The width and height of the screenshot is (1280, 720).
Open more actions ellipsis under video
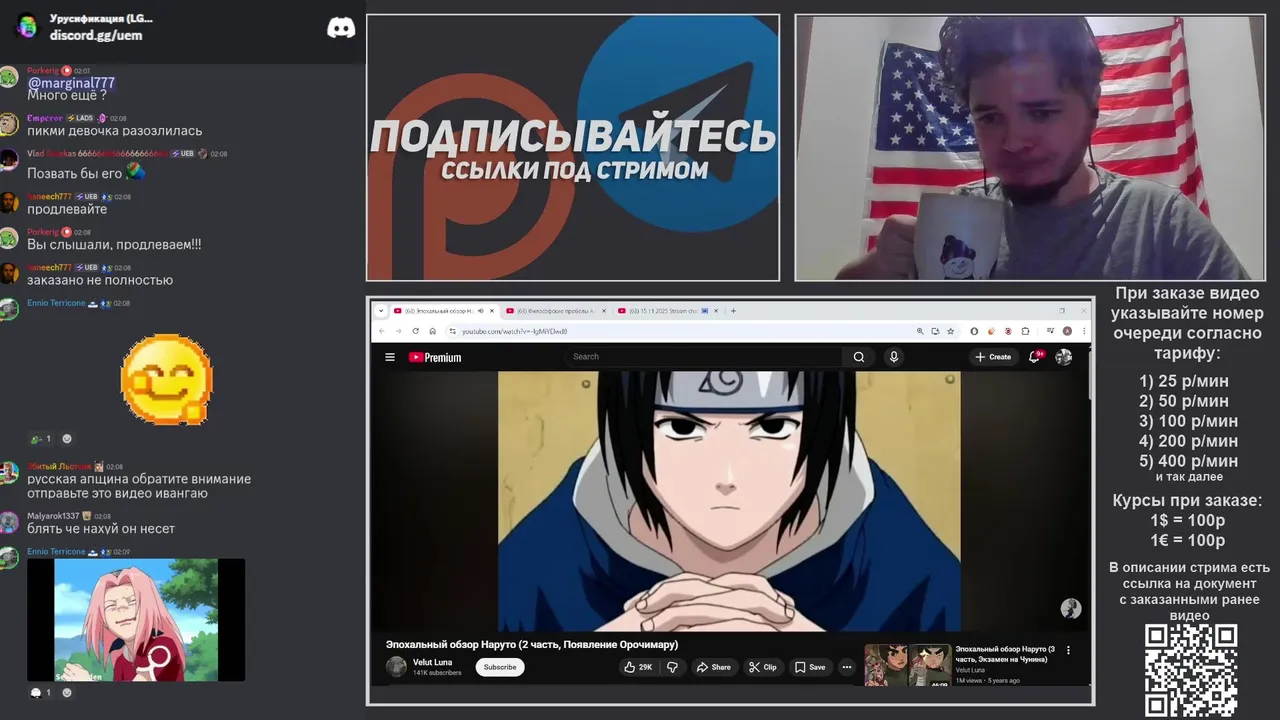846,667
